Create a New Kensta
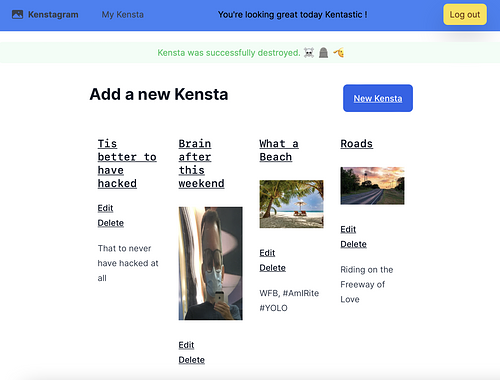 point(378,98)
